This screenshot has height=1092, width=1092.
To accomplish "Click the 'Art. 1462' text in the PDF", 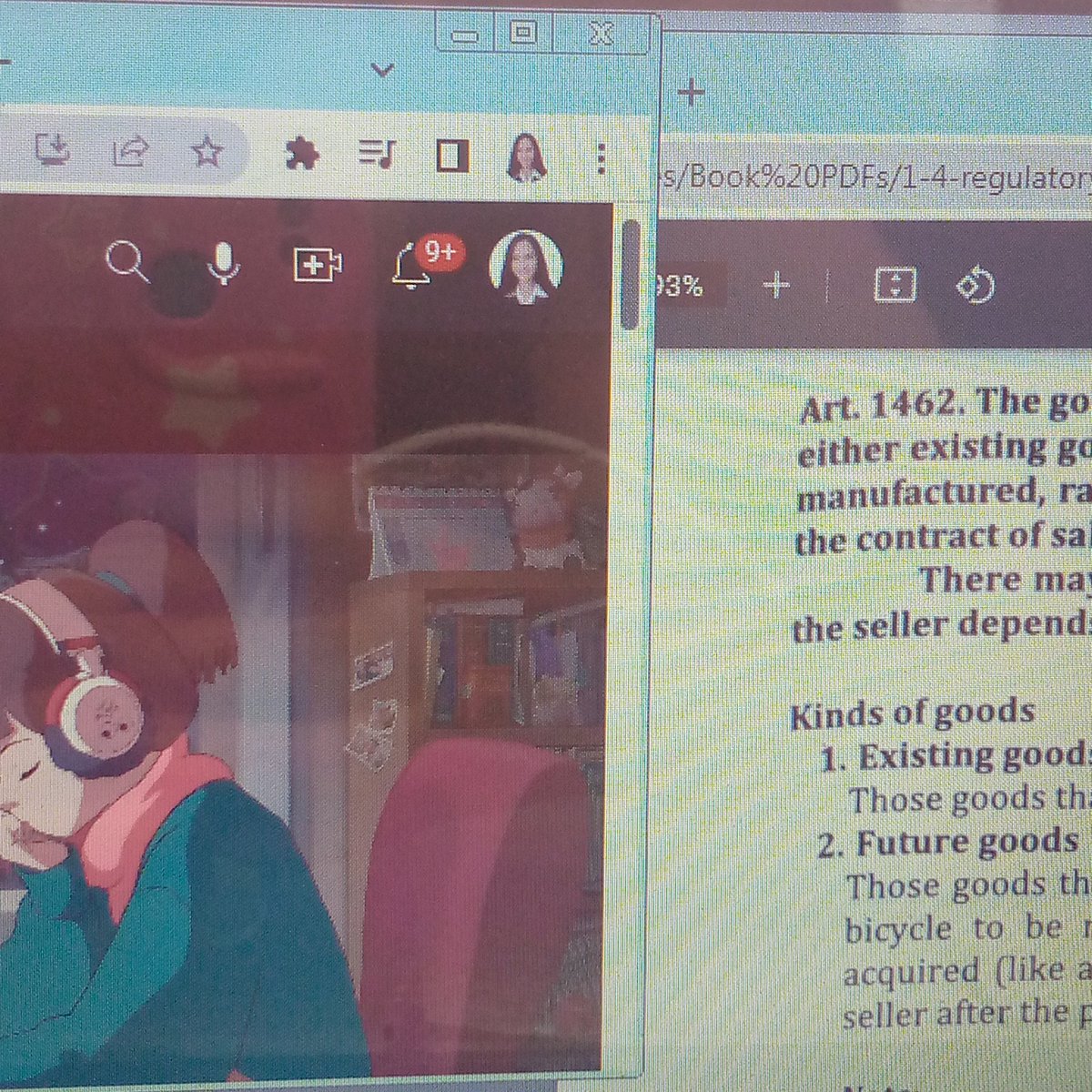I will point(882,406).
